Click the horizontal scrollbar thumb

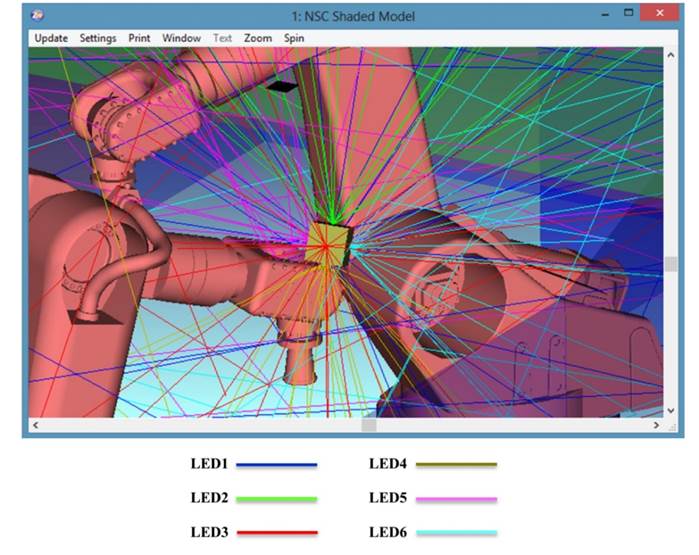tap(369, 425)
